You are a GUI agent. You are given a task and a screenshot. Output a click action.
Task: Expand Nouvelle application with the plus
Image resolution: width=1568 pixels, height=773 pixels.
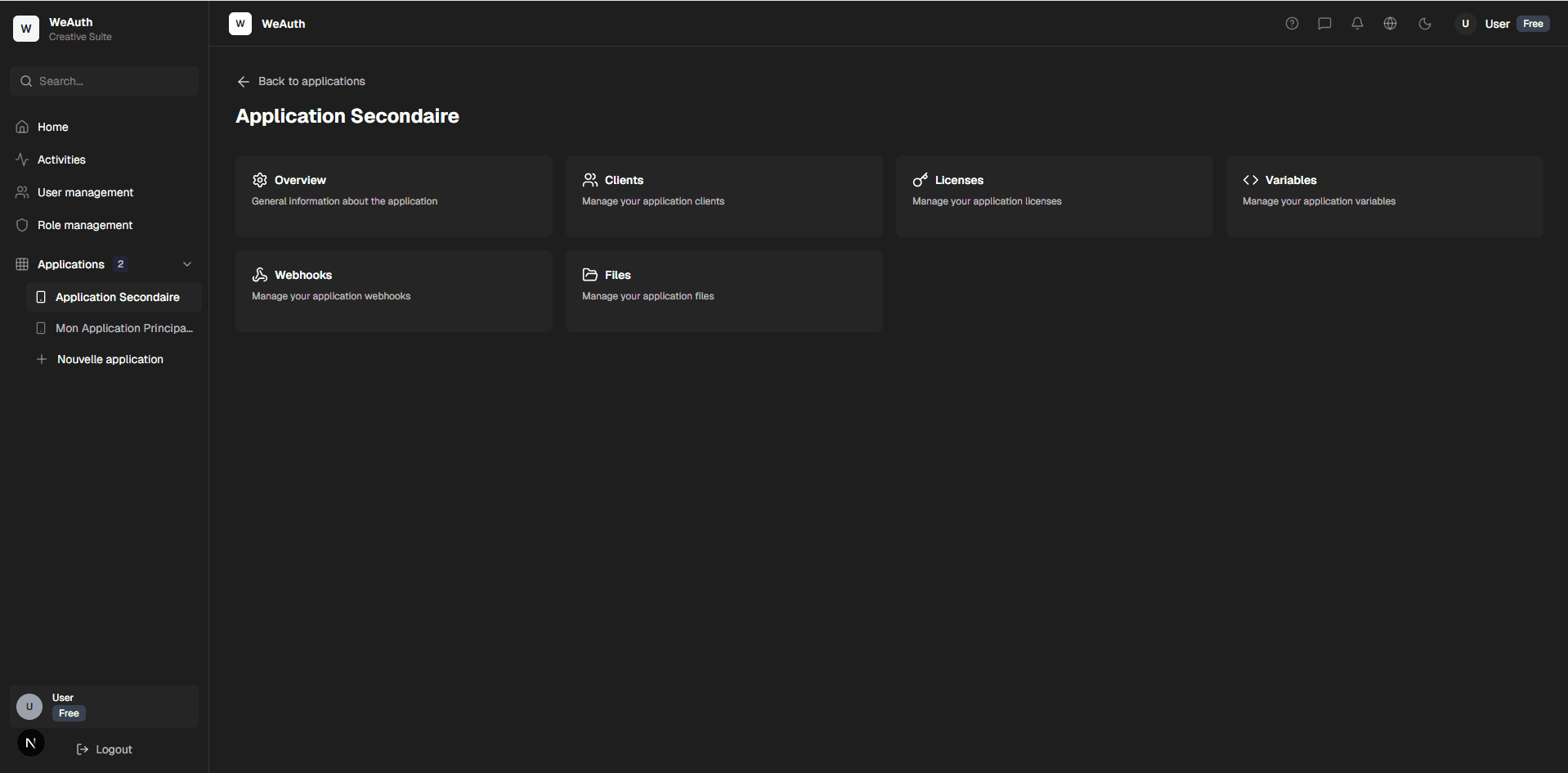coord(42,359)
